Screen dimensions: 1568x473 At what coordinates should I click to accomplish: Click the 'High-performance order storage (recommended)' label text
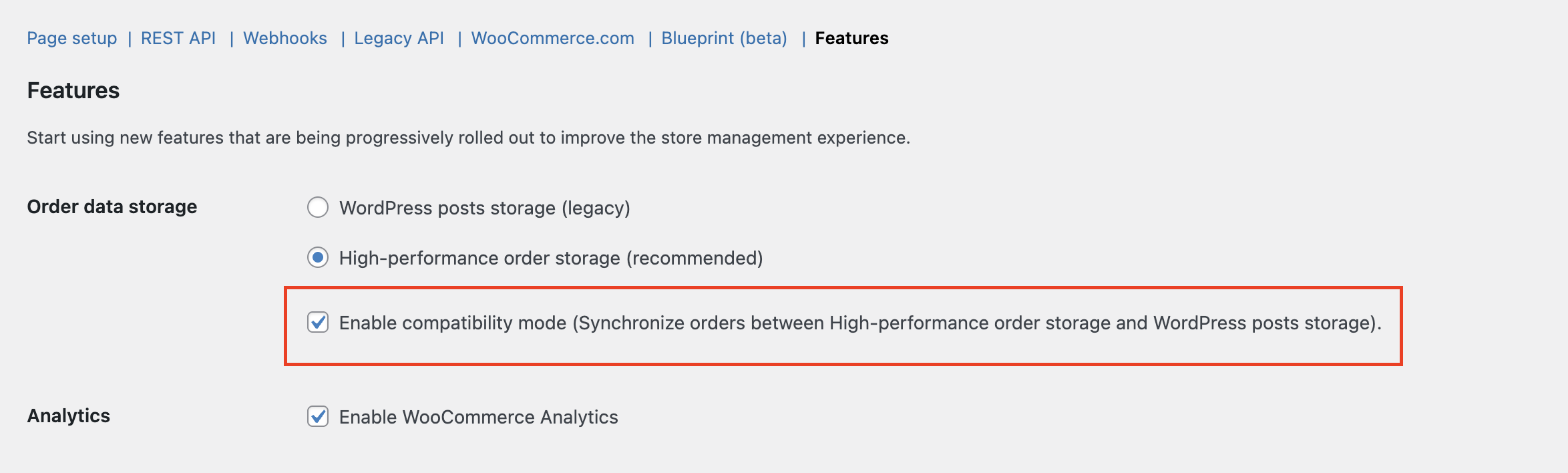point(550,258)
